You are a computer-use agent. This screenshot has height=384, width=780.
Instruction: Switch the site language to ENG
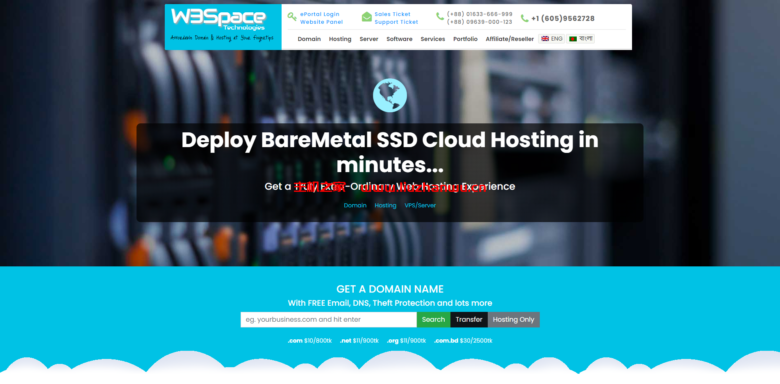pos(552,39)
